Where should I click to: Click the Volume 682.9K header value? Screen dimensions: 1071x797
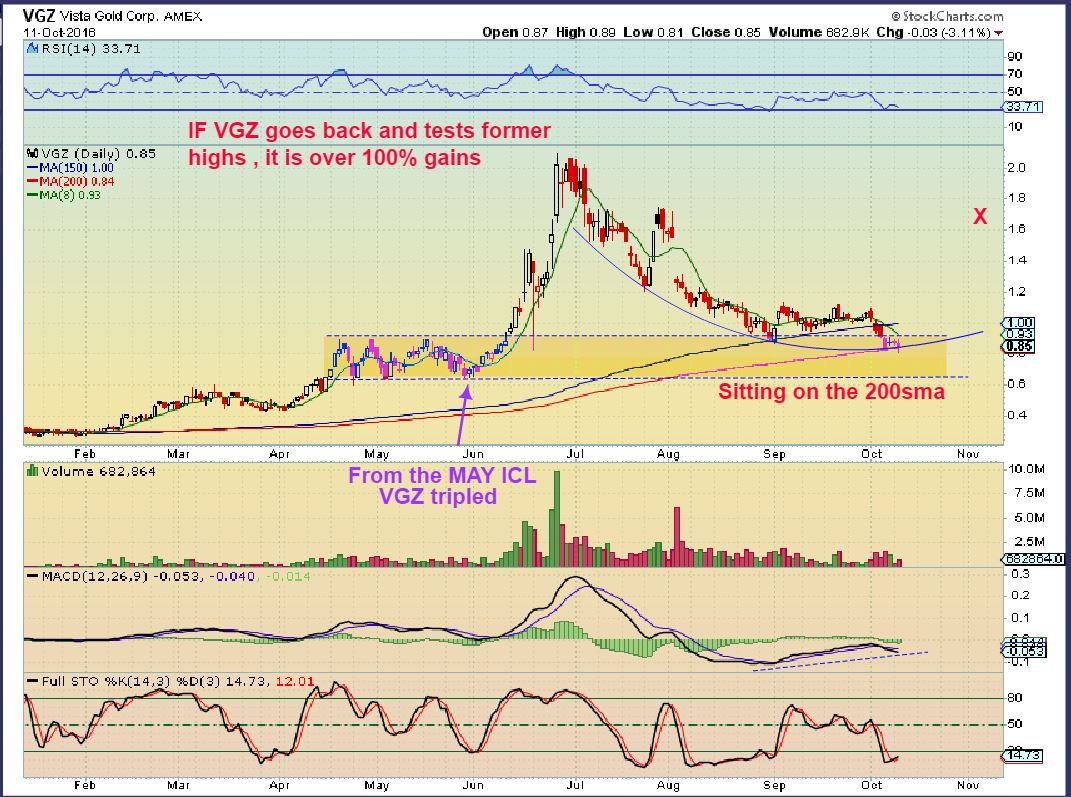pos(818,32)
